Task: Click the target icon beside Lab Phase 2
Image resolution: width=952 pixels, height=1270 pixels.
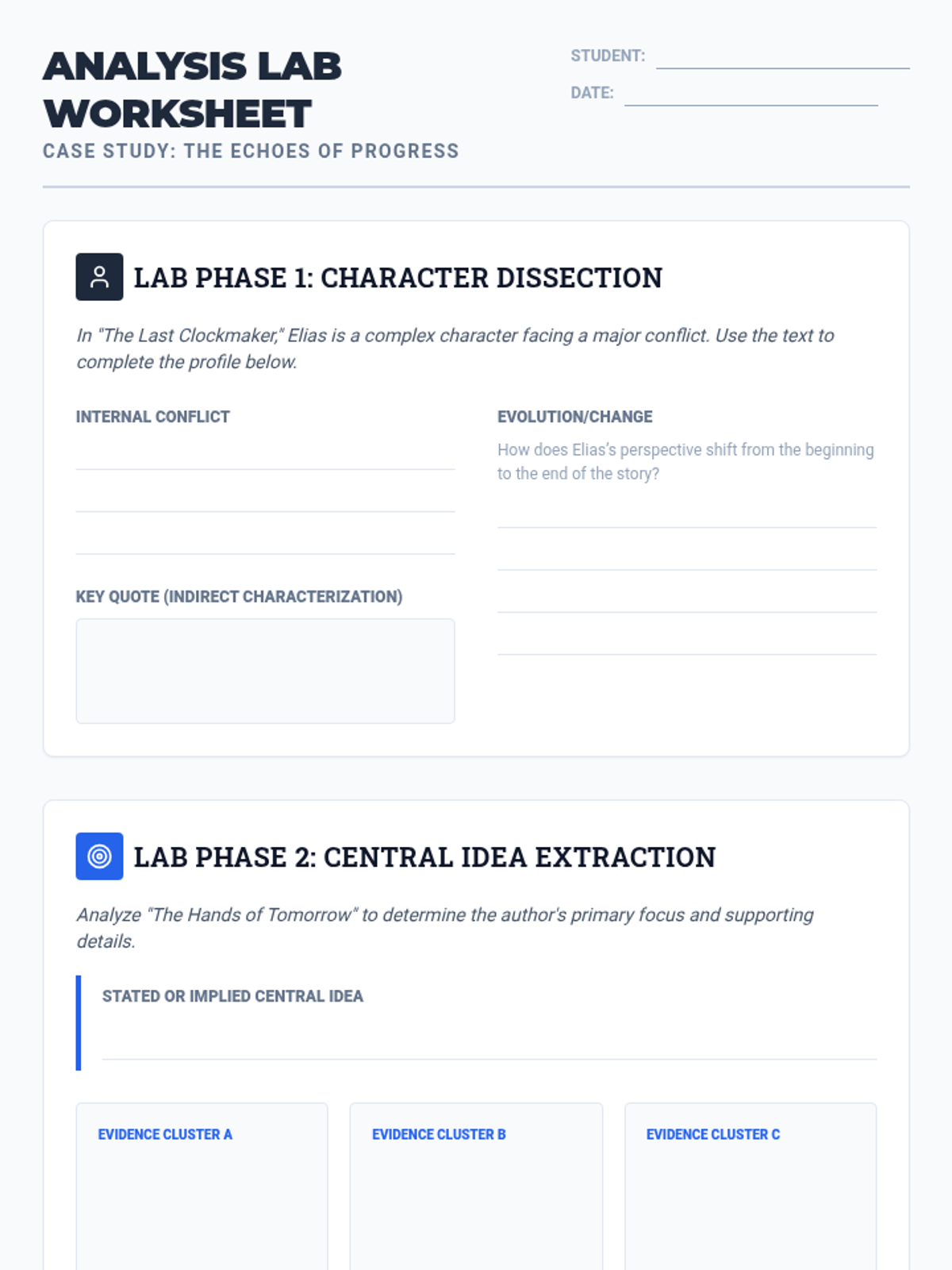Action: click(99, 856)
